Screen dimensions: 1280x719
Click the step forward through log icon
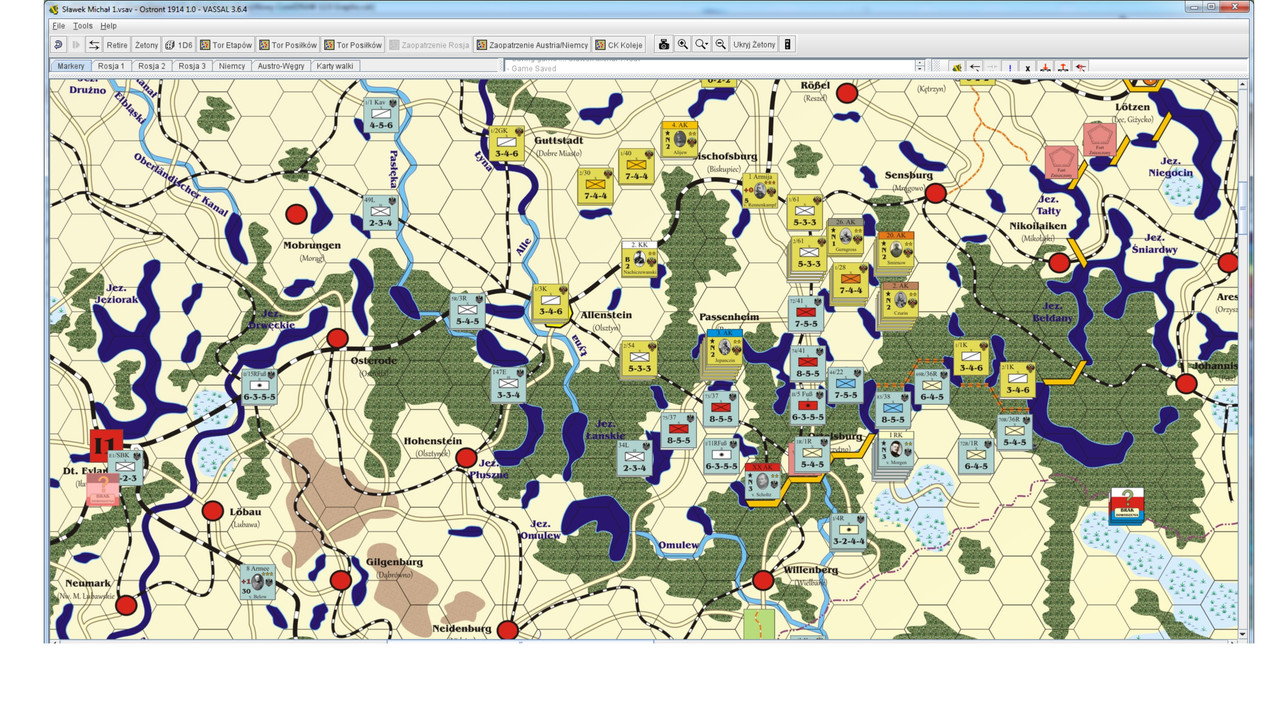click(75, 45)
